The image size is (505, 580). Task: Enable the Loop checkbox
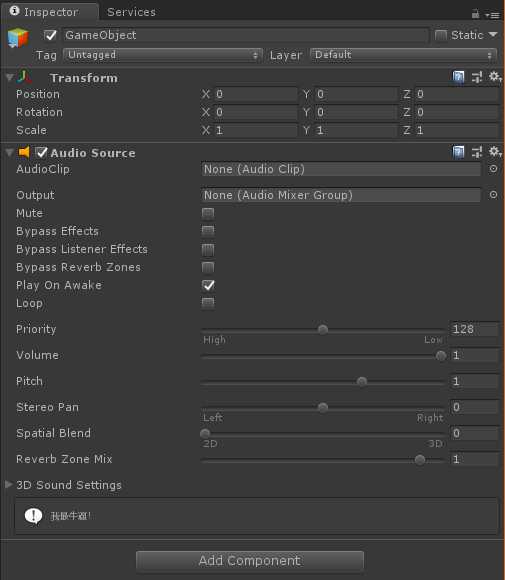click(208, 303)
